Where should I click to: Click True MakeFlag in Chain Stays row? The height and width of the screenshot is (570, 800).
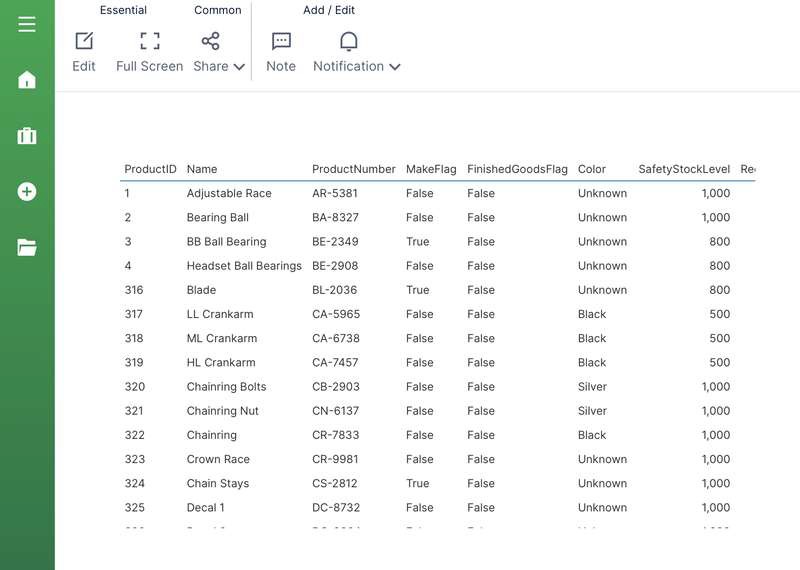click(x=417, y=483)
